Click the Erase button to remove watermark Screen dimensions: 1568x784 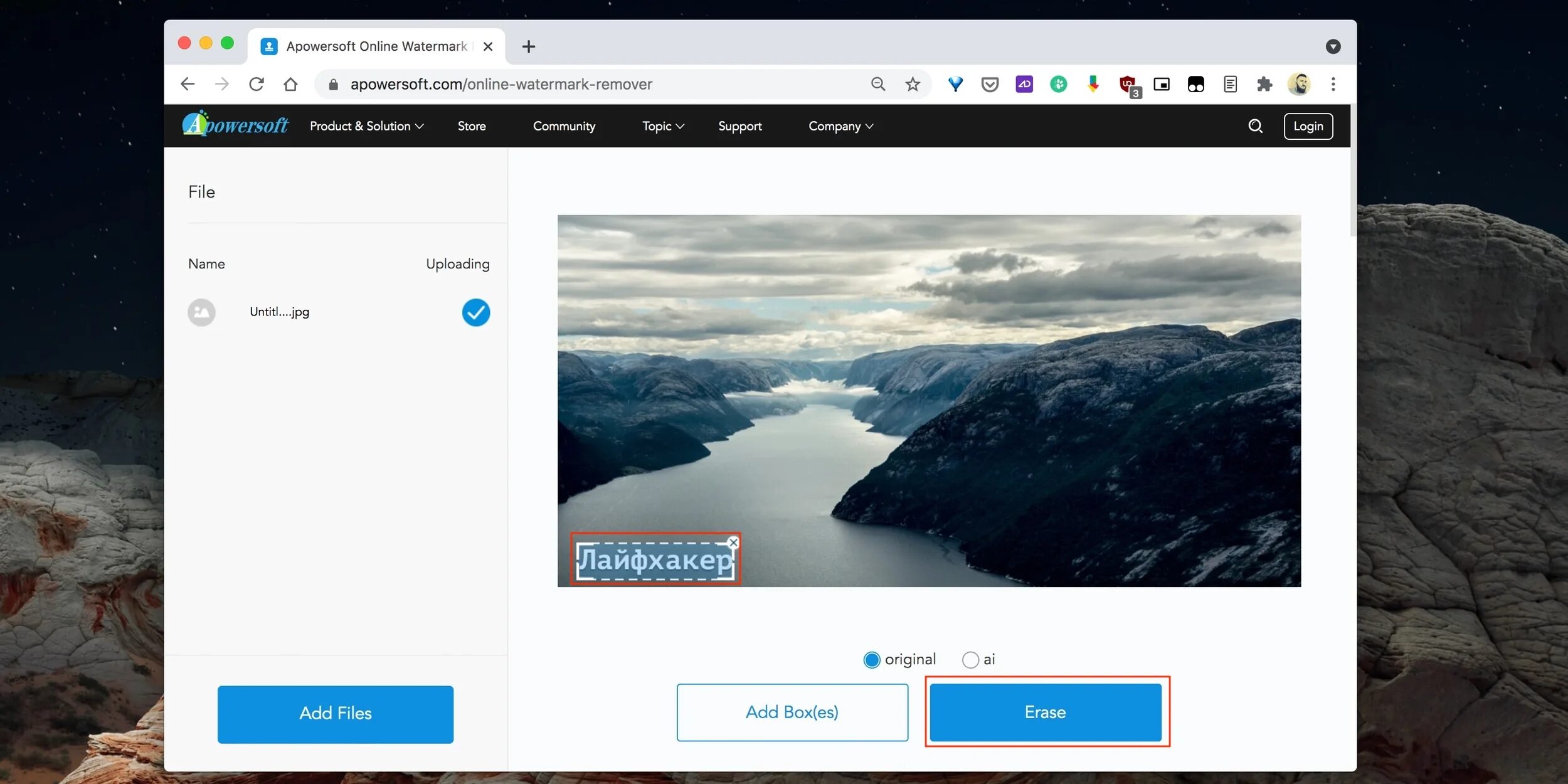1045,712
